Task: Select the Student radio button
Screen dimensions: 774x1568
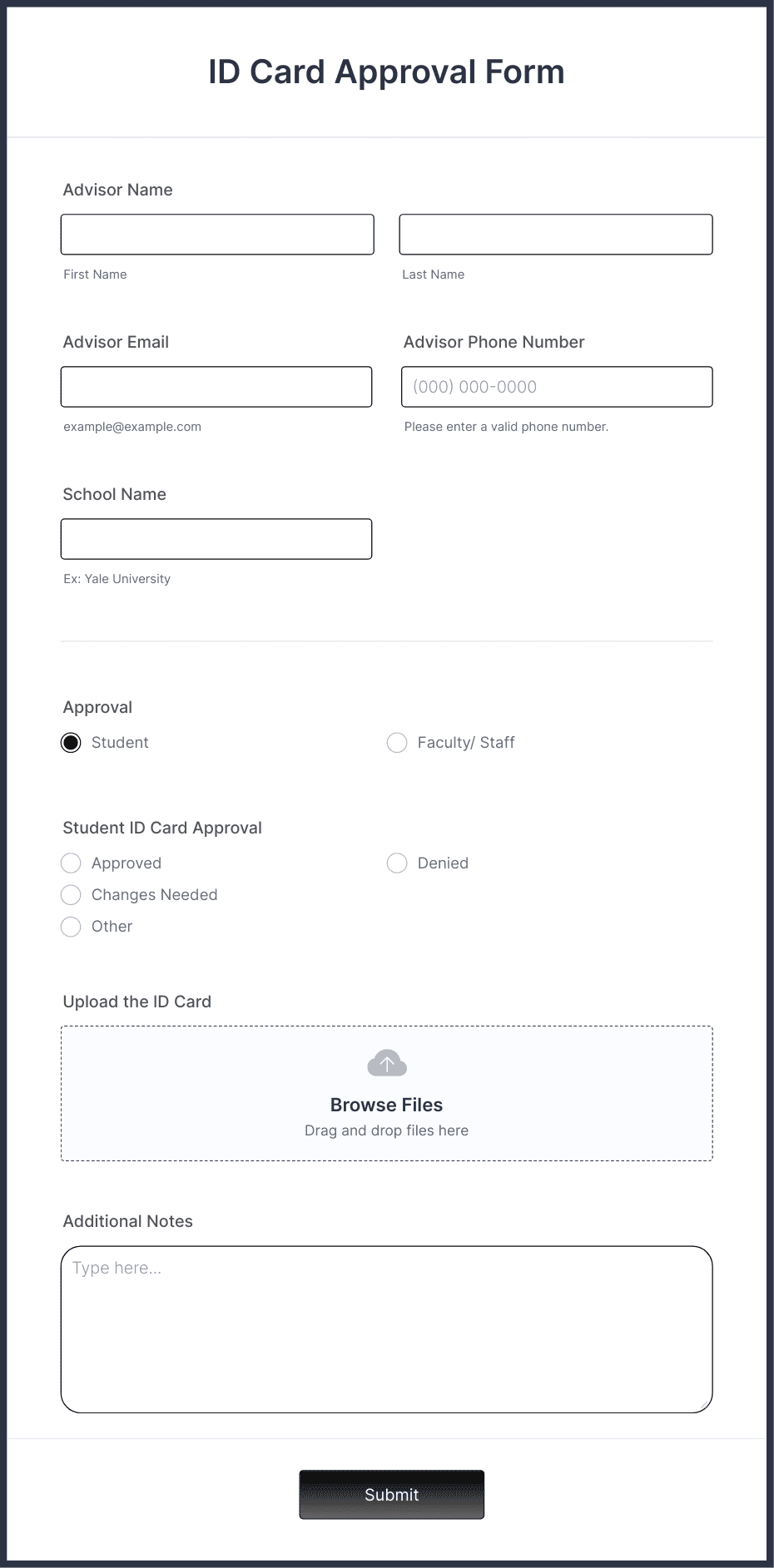Action: [x=71, y=743]
